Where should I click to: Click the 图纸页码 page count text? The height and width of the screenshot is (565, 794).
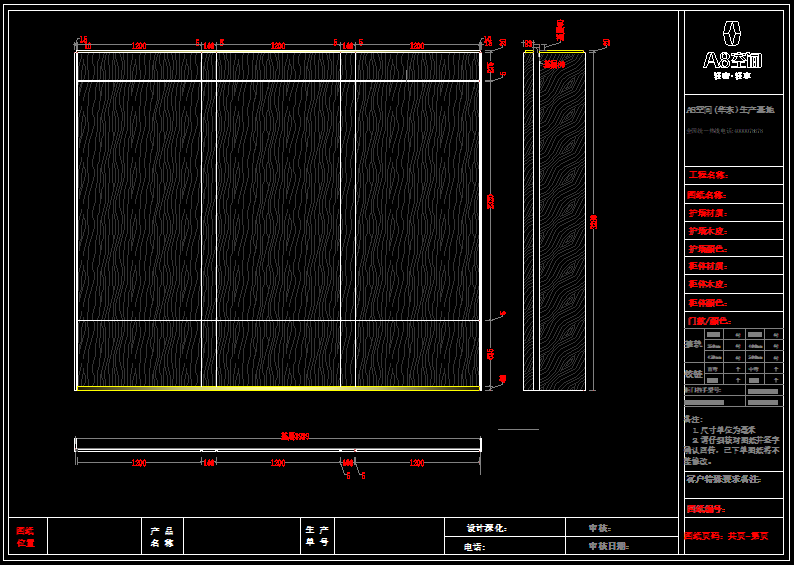tap(727, 536)
